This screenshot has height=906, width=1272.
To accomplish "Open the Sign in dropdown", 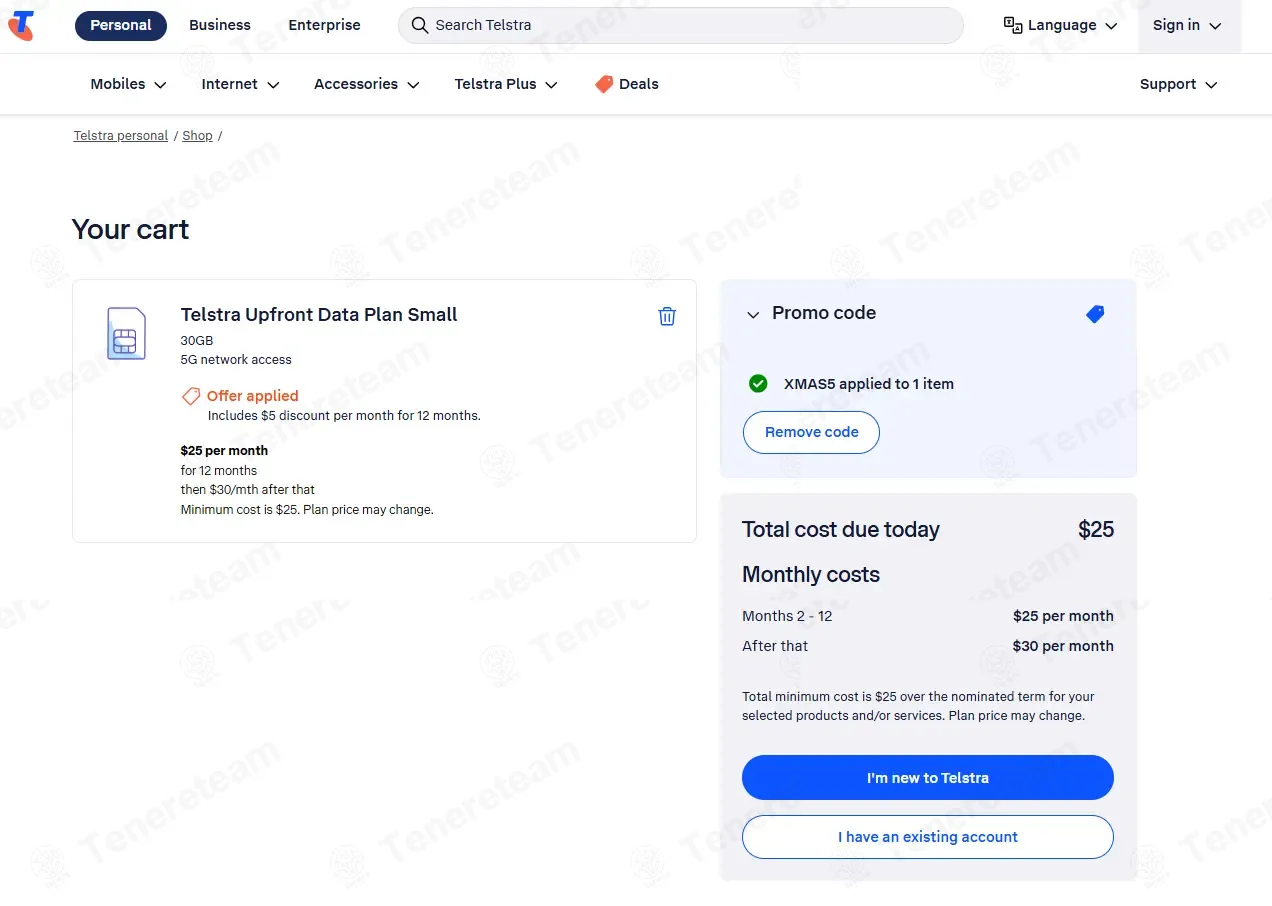I will click(1187, 26).
